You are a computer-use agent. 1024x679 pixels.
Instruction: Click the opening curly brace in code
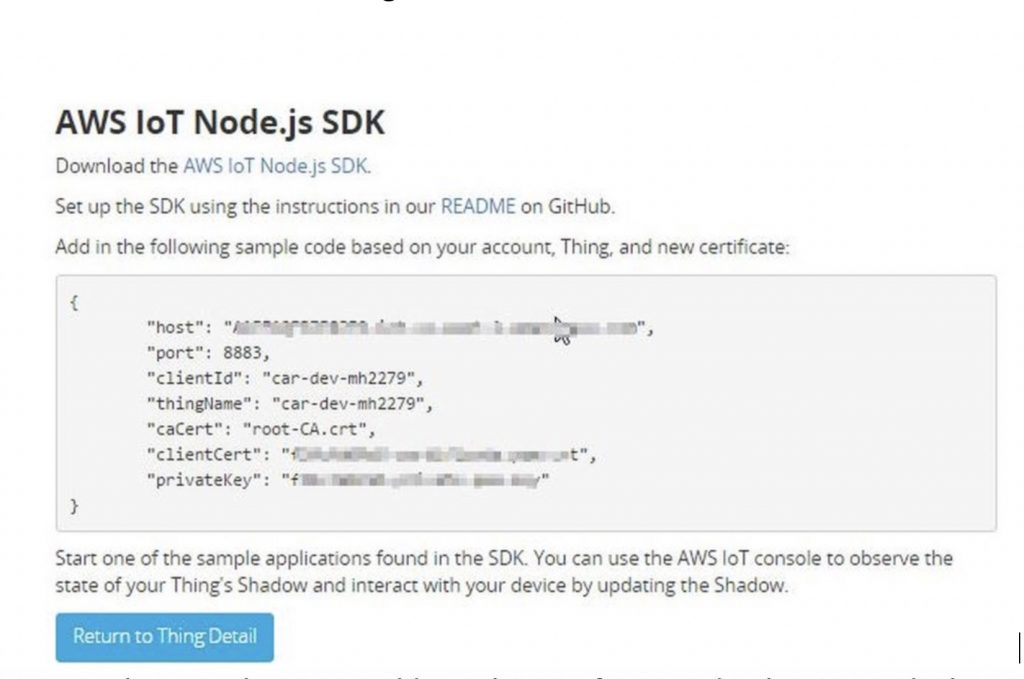74,302
